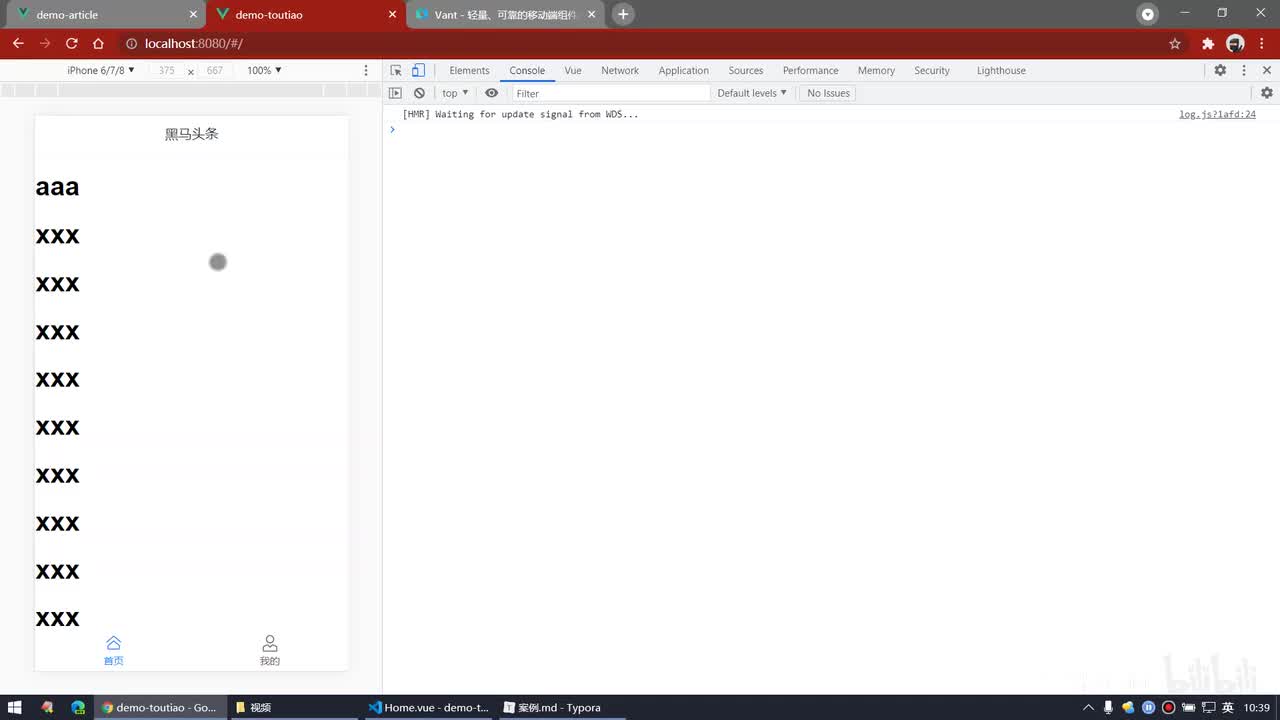Close the DevTools panel

(1267, 70)
